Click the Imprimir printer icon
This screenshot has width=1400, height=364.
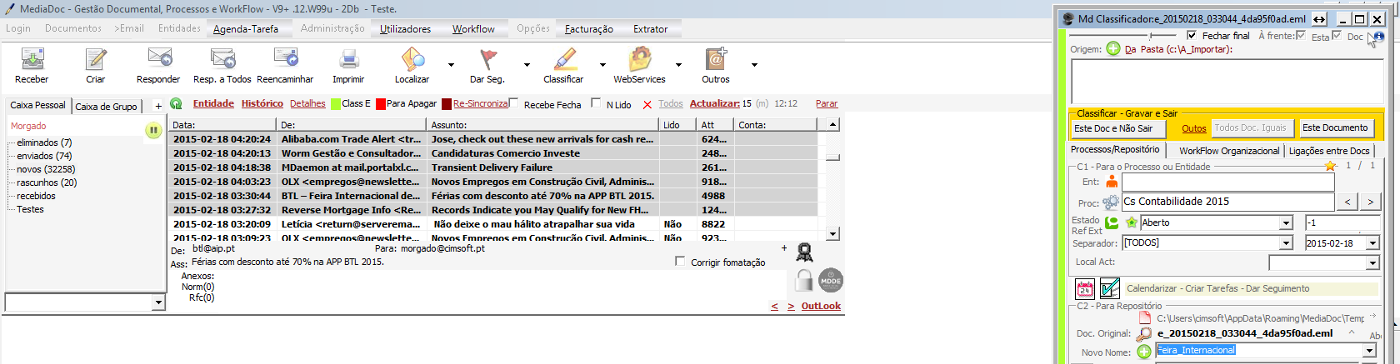click(348, 58)
